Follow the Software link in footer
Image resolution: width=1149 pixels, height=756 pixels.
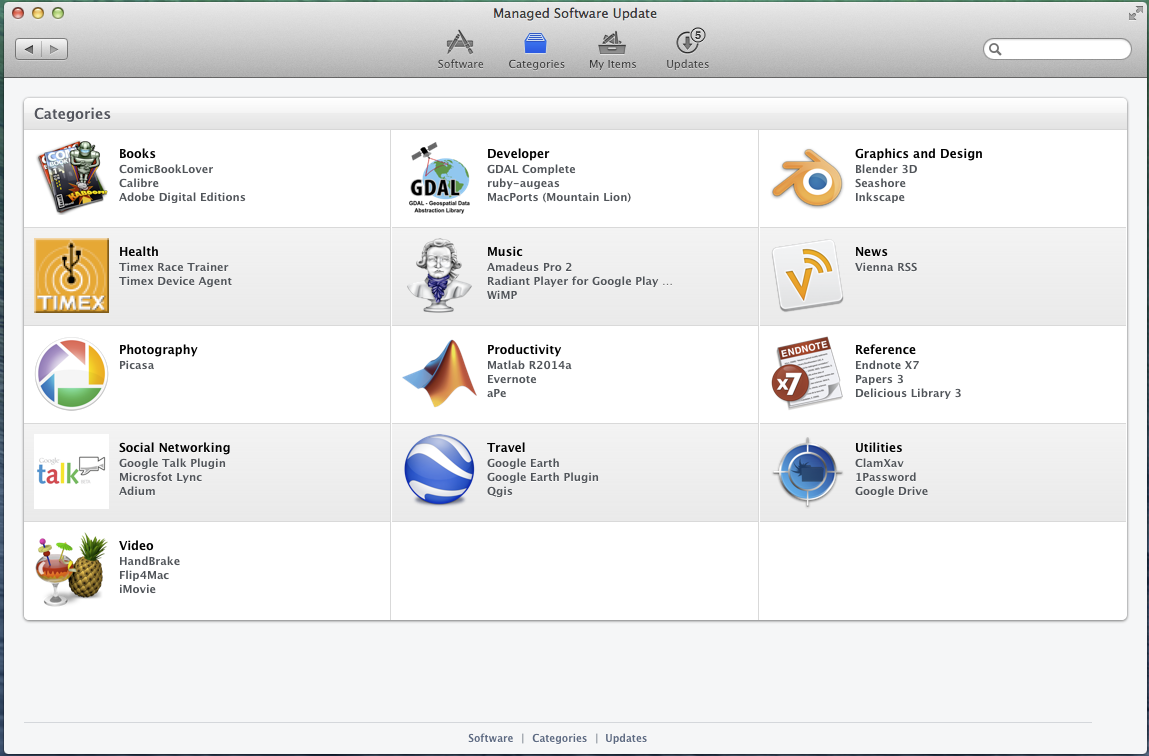click(490, 738)
